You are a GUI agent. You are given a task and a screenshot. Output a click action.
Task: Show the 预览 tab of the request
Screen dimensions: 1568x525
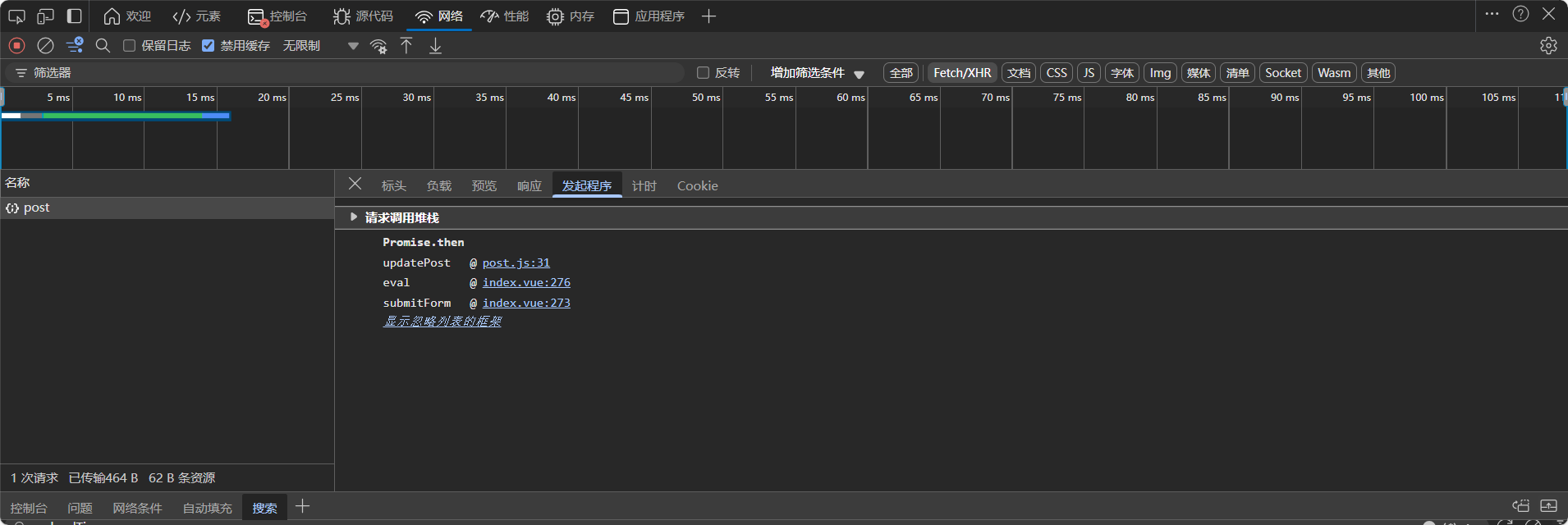[484, 186]
